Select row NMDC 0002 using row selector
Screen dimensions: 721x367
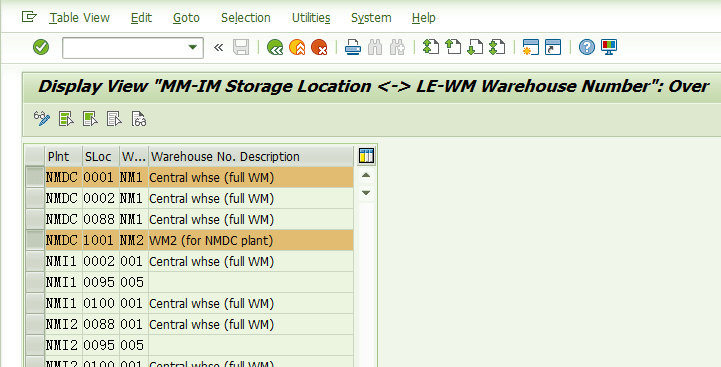click(35, 198)
